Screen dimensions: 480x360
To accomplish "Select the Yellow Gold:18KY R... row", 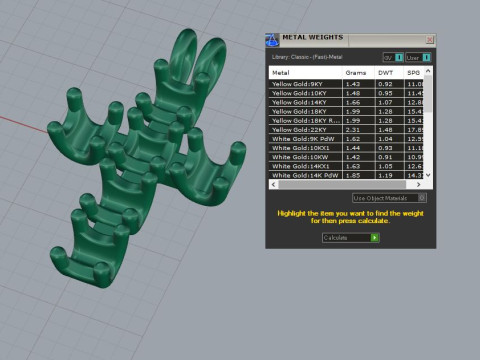I will point(346,121).
